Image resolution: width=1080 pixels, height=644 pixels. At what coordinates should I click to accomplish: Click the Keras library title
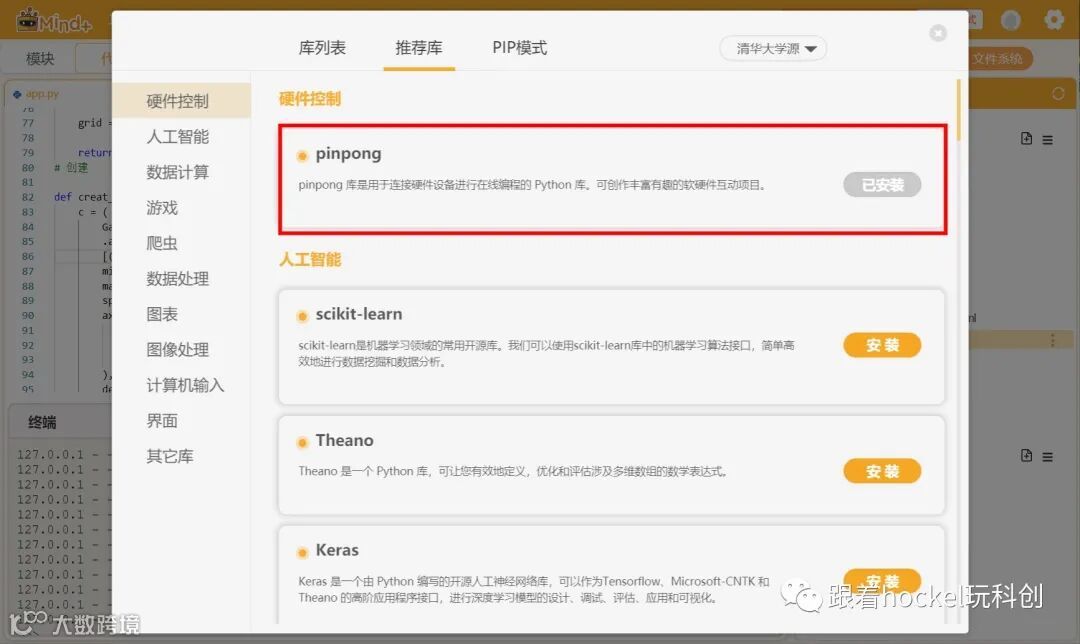tap(337, 550)
